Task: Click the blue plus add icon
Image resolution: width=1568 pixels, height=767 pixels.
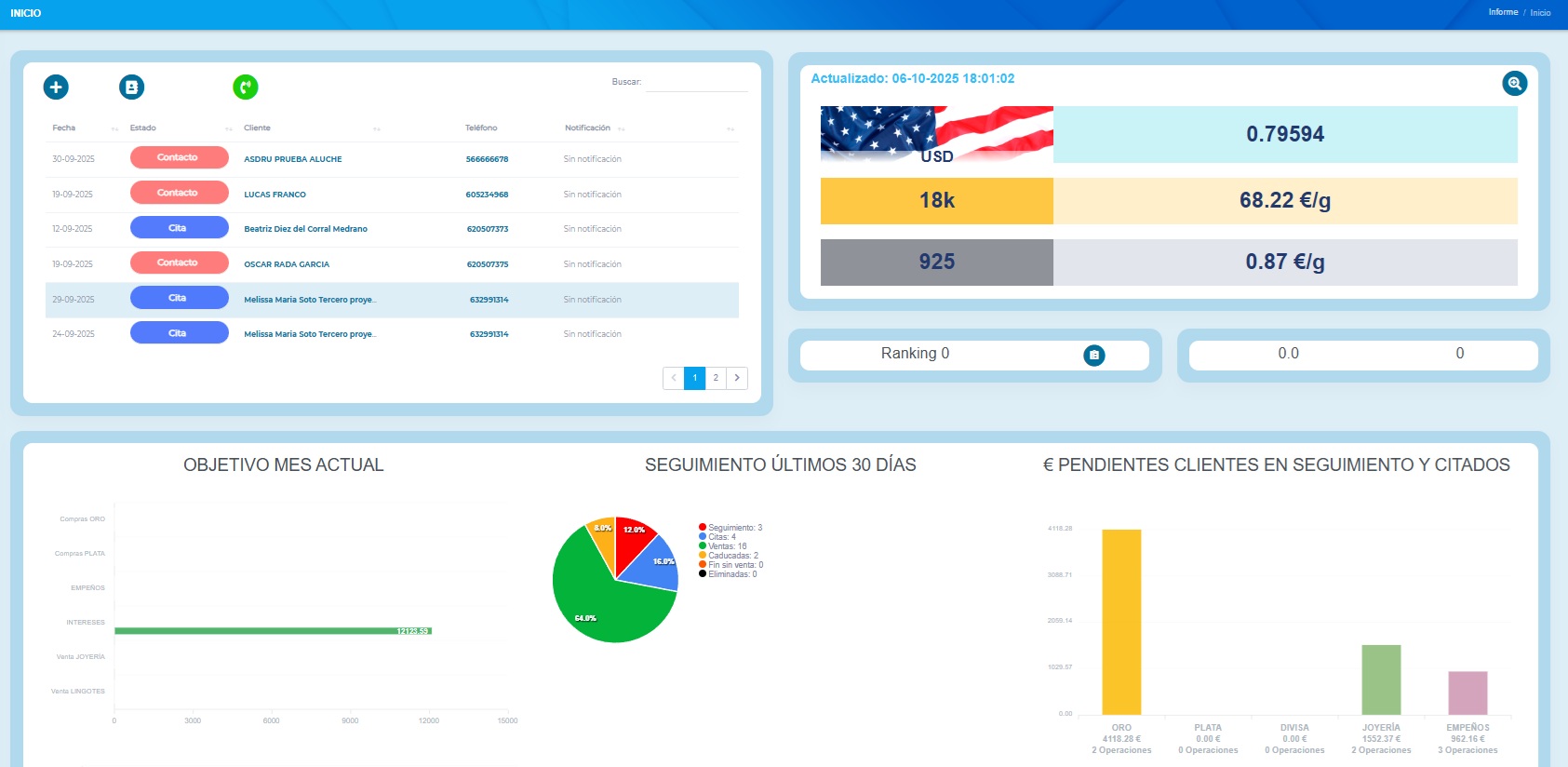Action: pos(56,87)
